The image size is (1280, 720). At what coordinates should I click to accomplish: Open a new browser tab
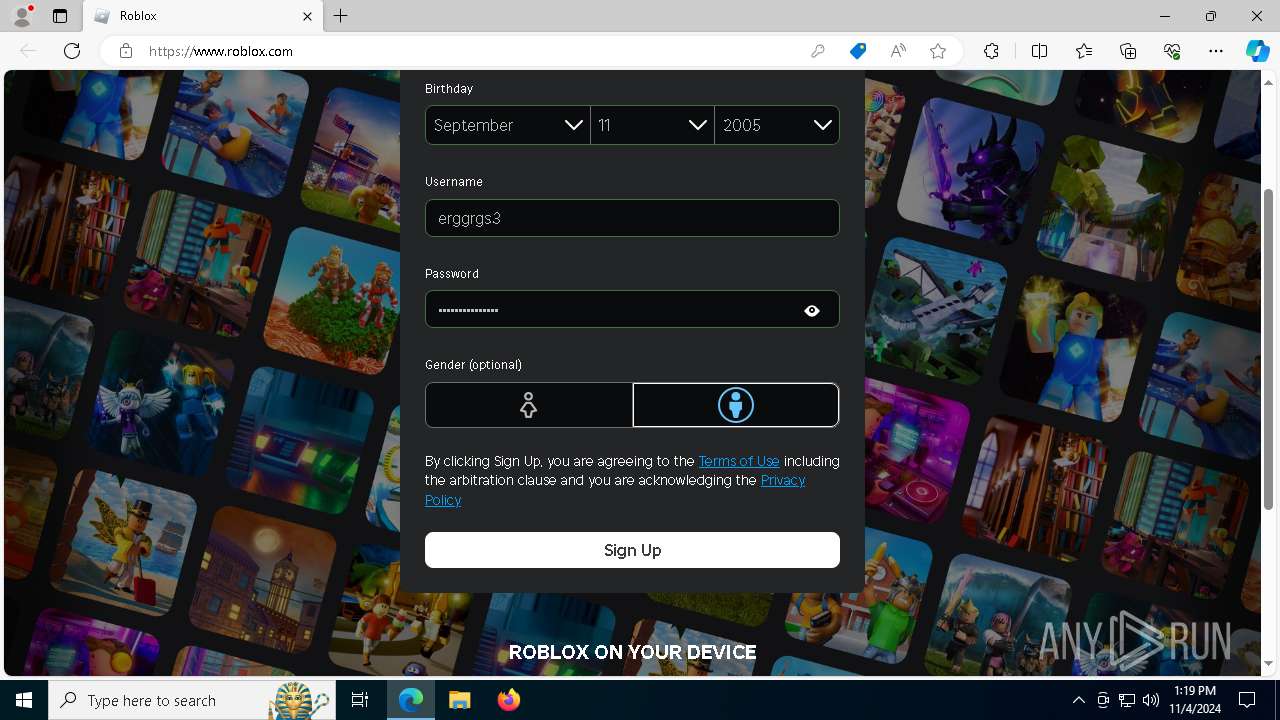341,16
